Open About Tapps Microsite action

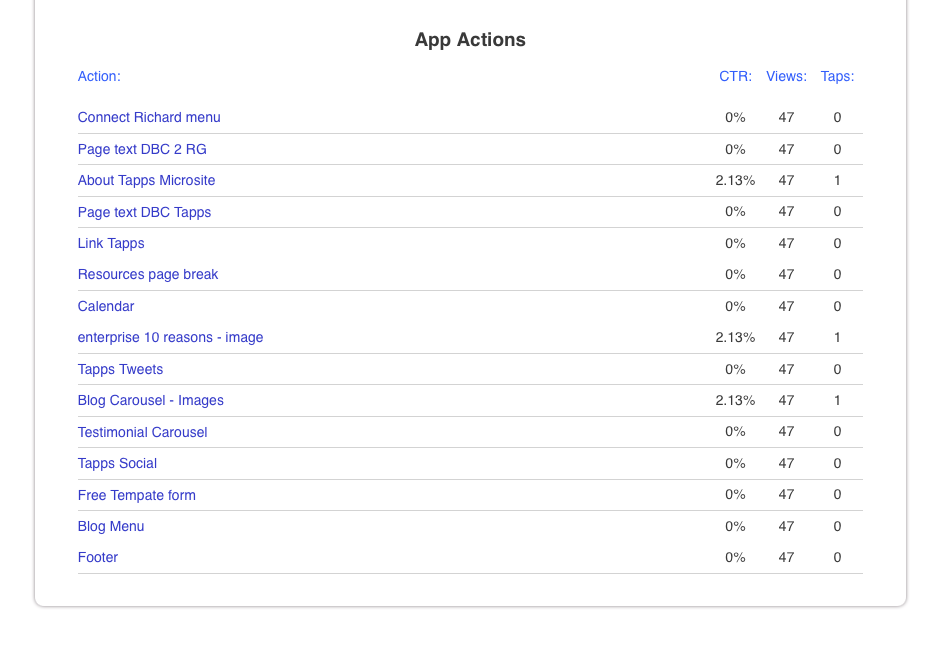coord(146,180)
